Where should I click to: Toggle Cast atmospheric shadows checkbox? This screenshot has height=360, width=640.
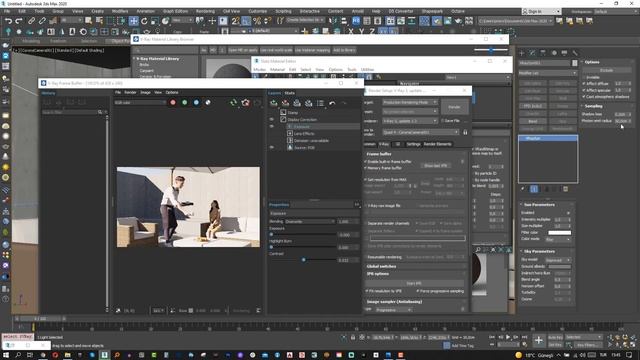(584, 97)
